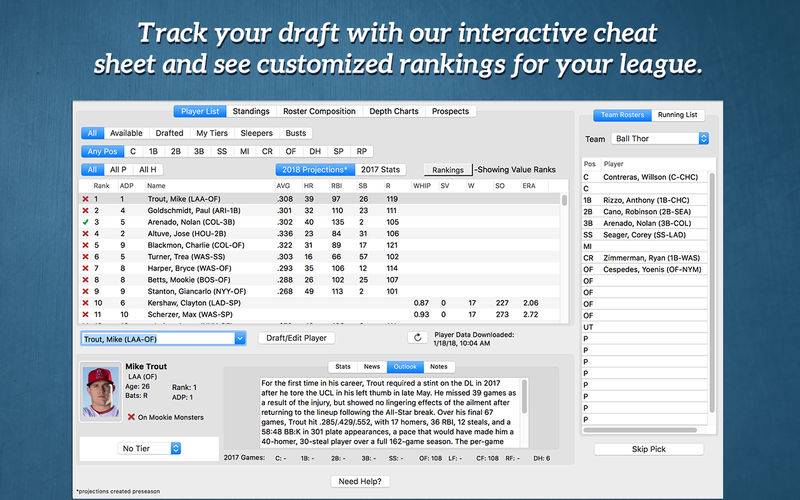Open the Team dropdown showing Ball Thor
Viewport: 800px width, 500px height.
pos(660,138)
